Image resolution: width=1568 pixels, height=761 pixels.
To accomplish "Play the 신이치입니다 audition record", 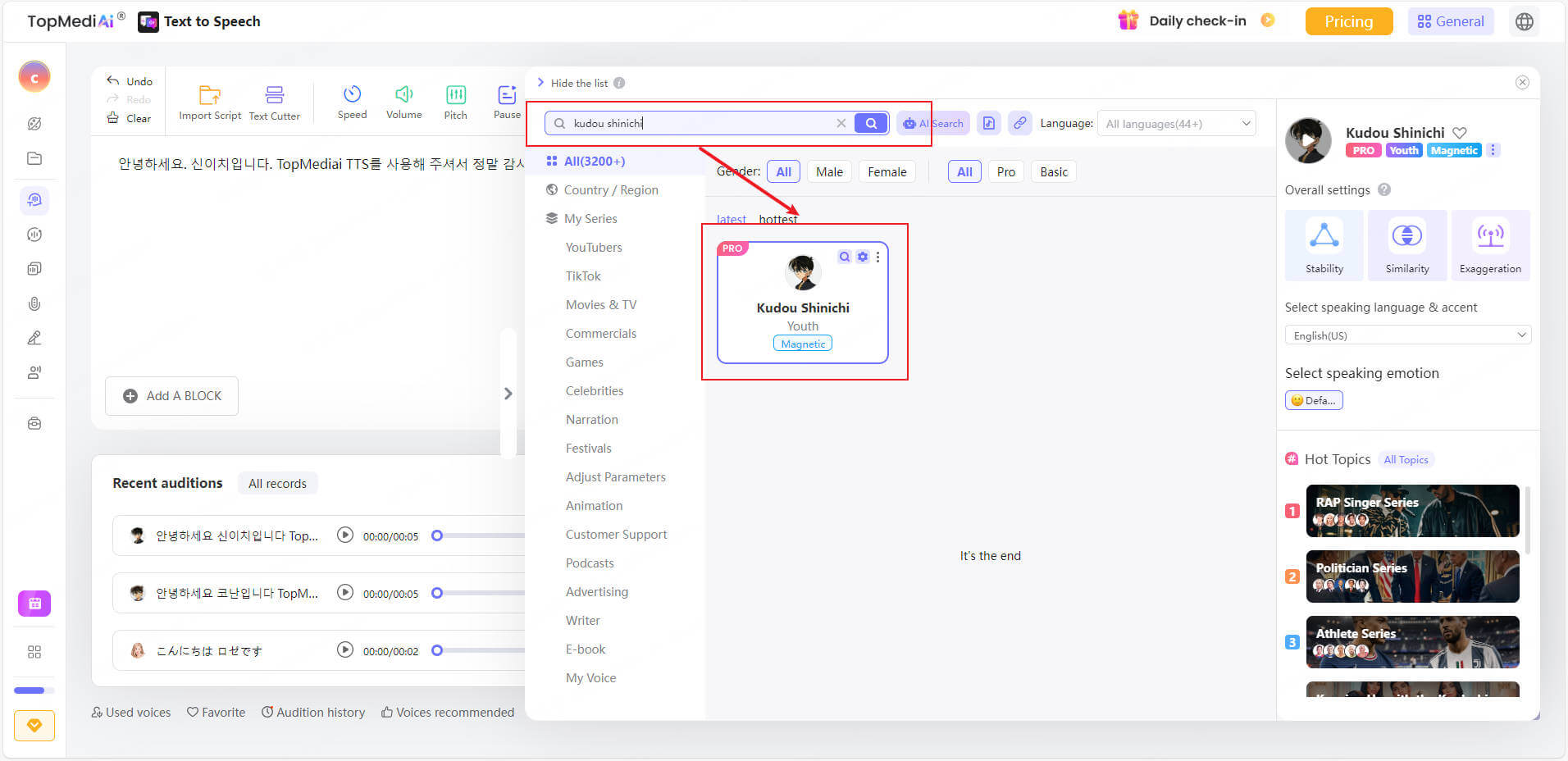I will (x=345, y=535).
